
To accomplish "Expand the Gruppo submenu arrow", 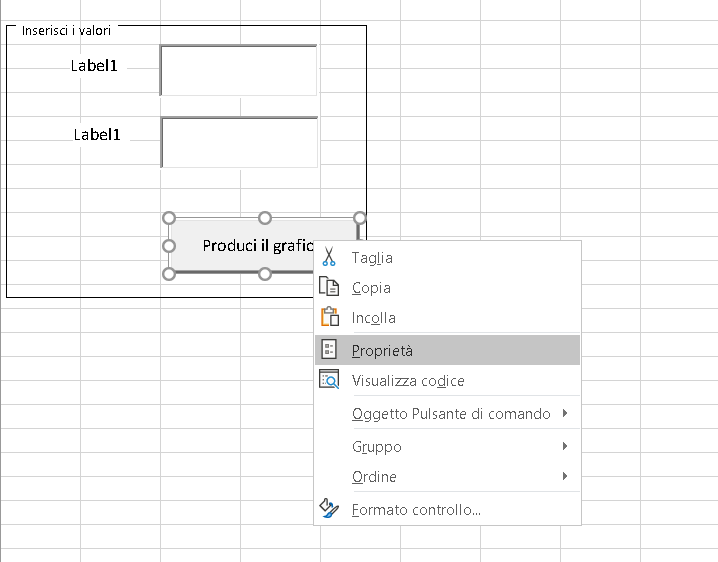I will [x=565, y=446].
